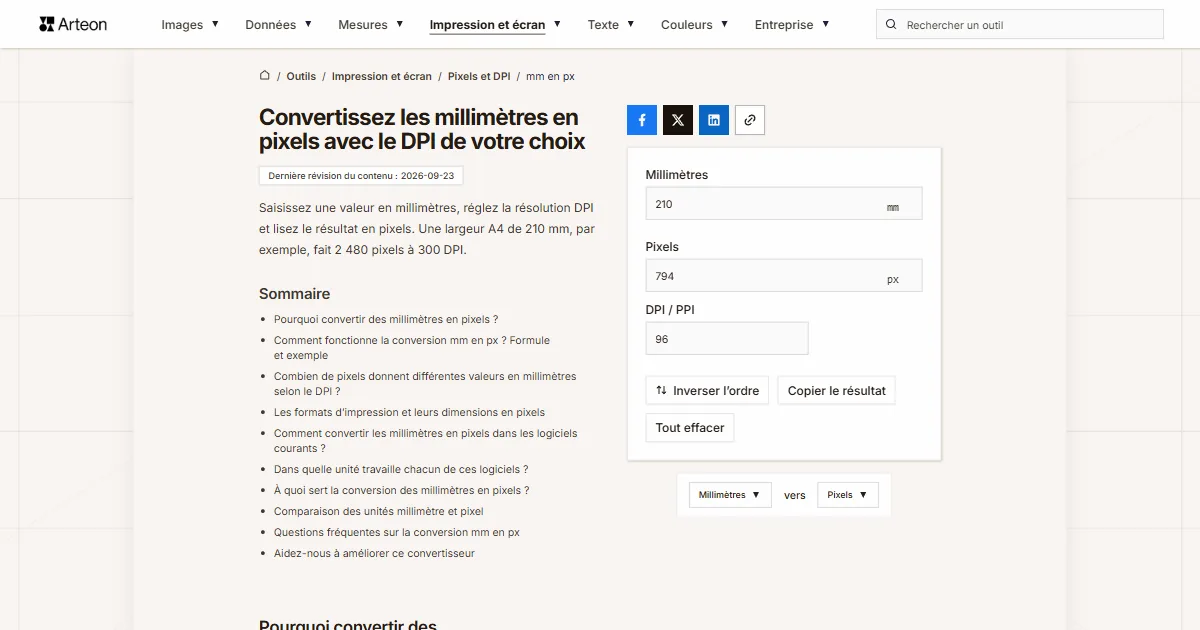Share the page on X
The width and height of the screenshot is (1200, 630).
678,120
